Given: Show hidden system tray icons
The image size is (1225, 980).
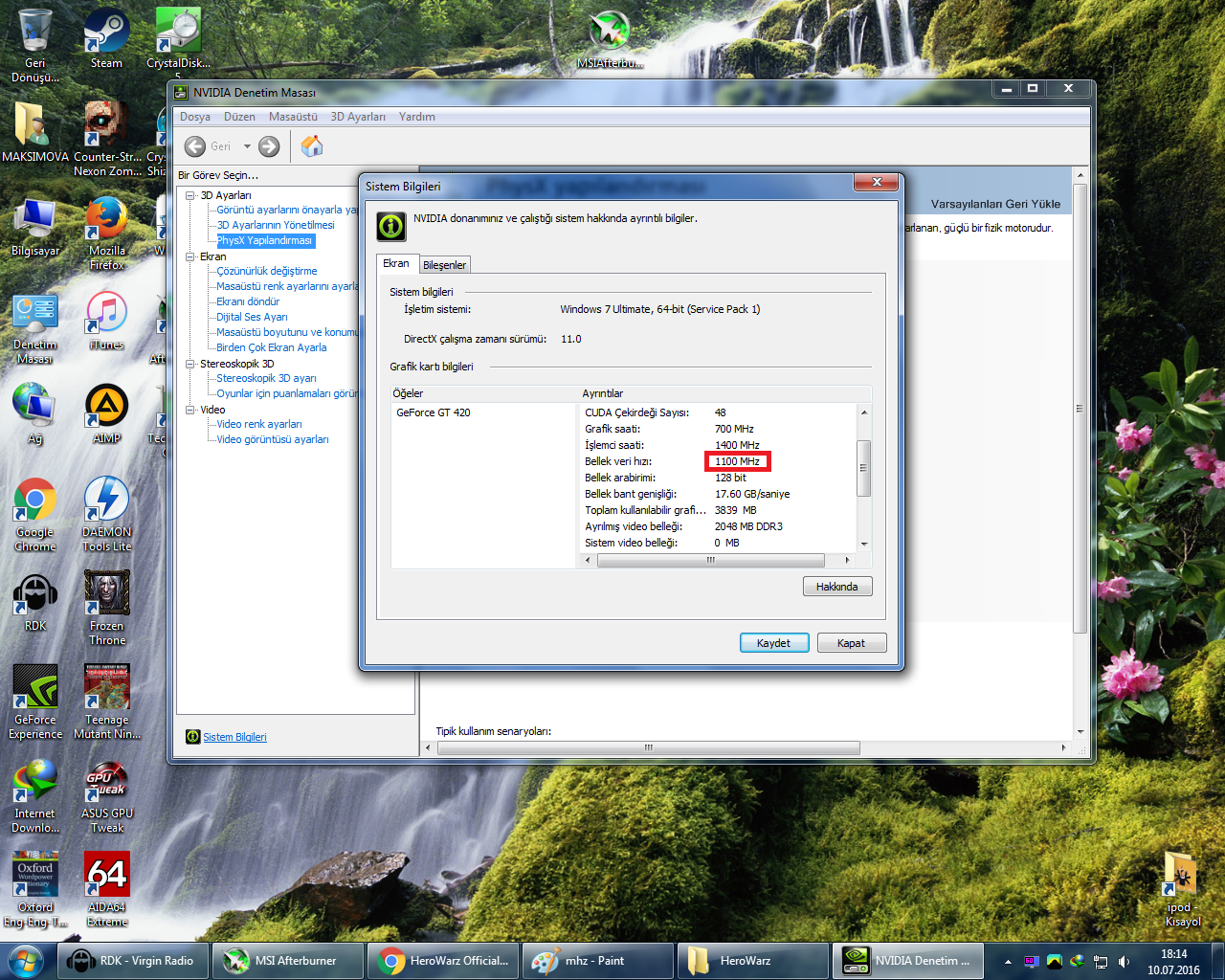Looking at the screenshot, I should coord(1008,962).
